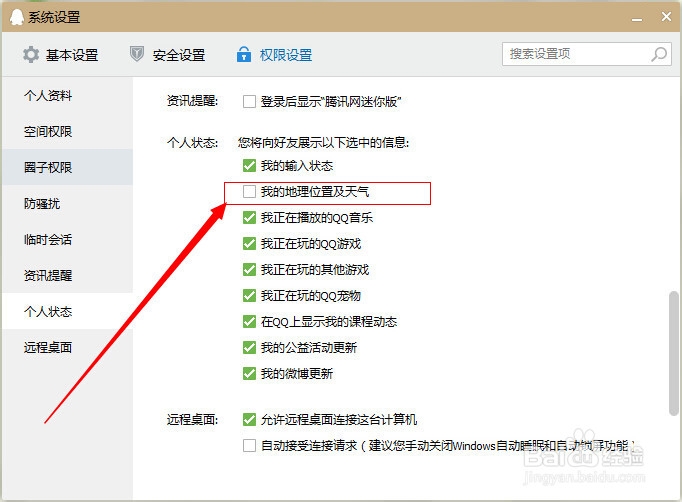Screen dimensions: 682x502
Task: Click the blue lock icon for 权限设置
Action: point(244,54)
